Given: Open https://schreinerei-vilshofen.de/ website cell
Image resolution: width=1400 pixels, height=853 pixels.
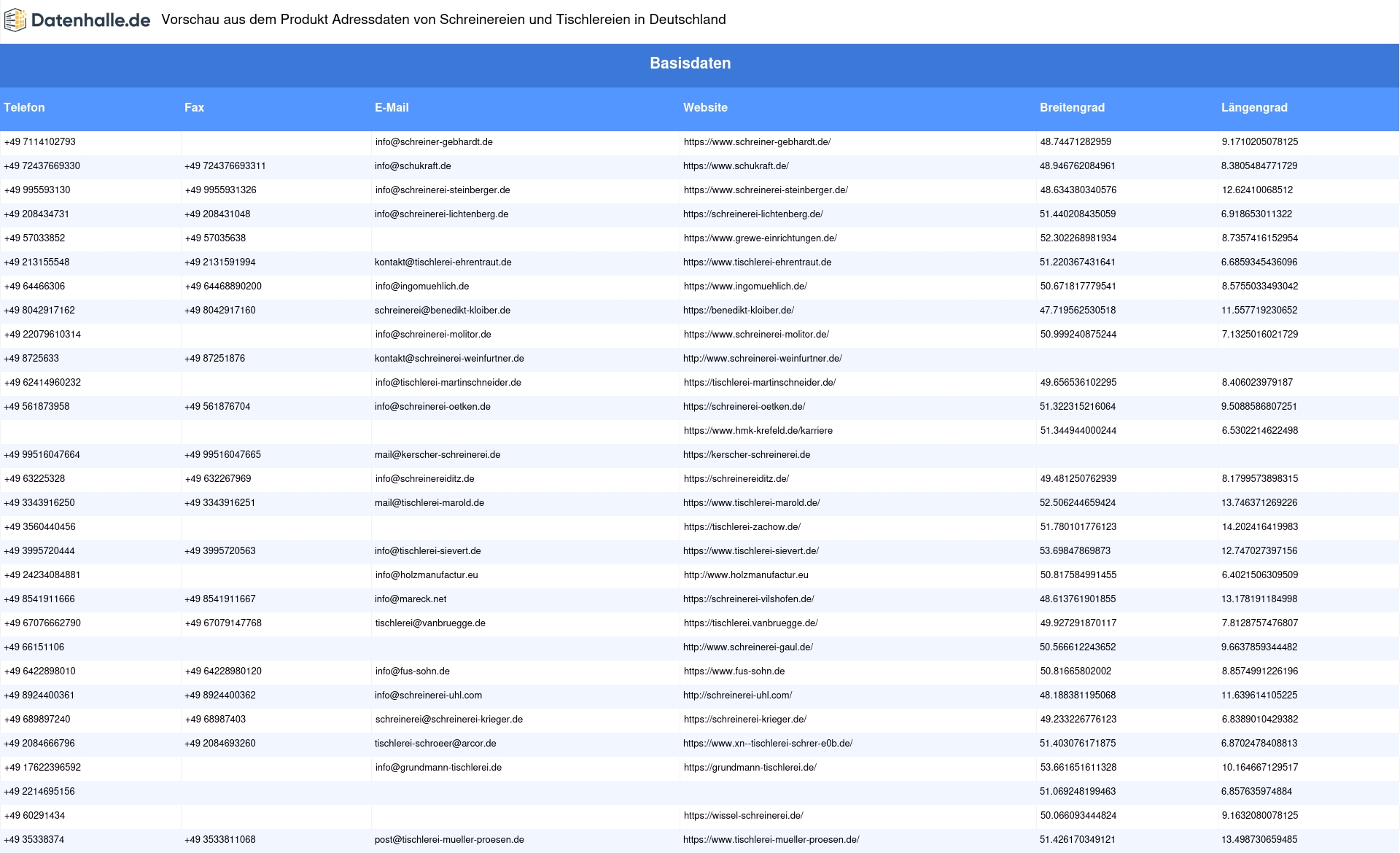Looking at the screenshot, I should [749, 599].
